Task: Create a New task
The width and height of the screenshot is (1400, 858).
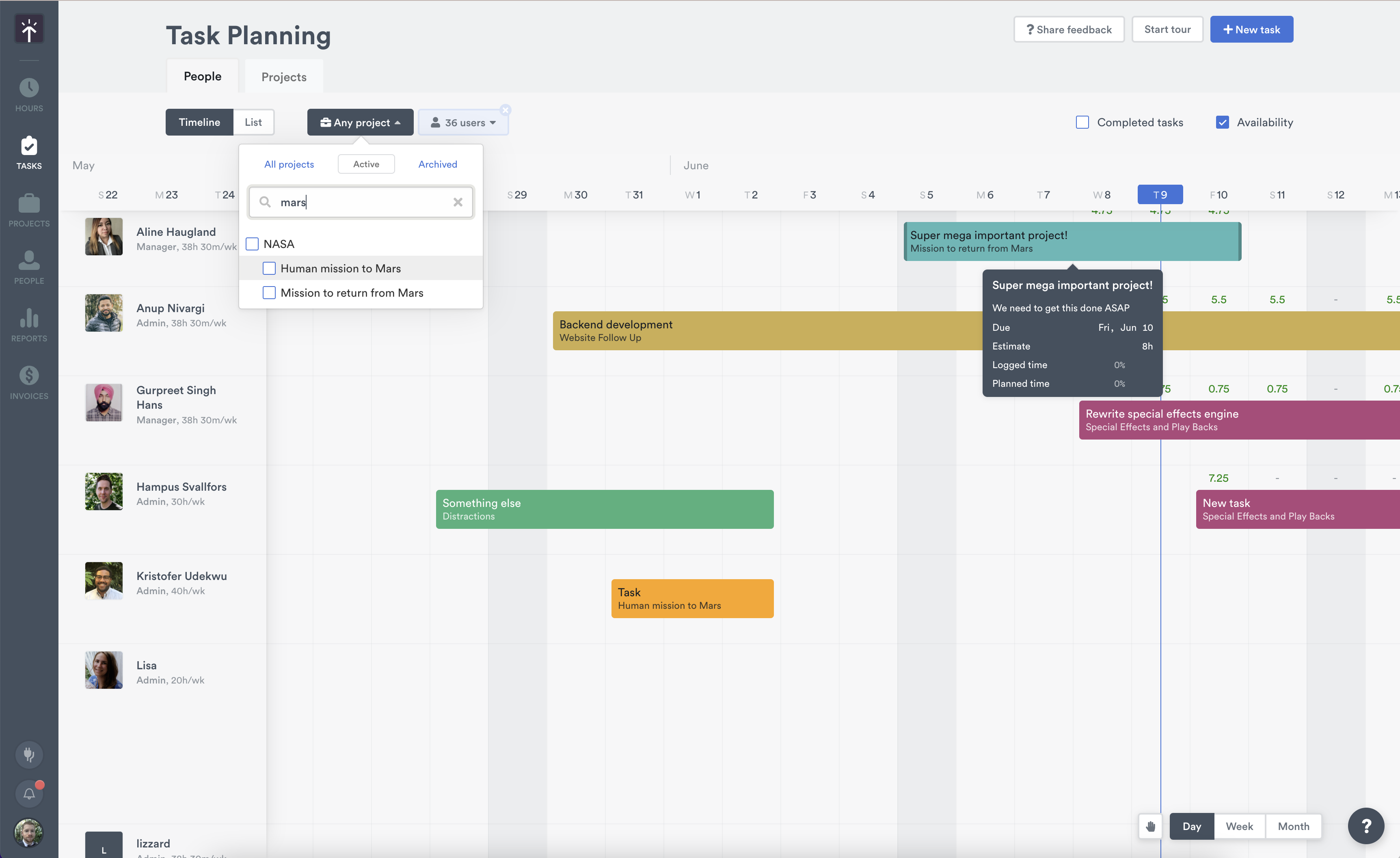Action: (1252, 29)
